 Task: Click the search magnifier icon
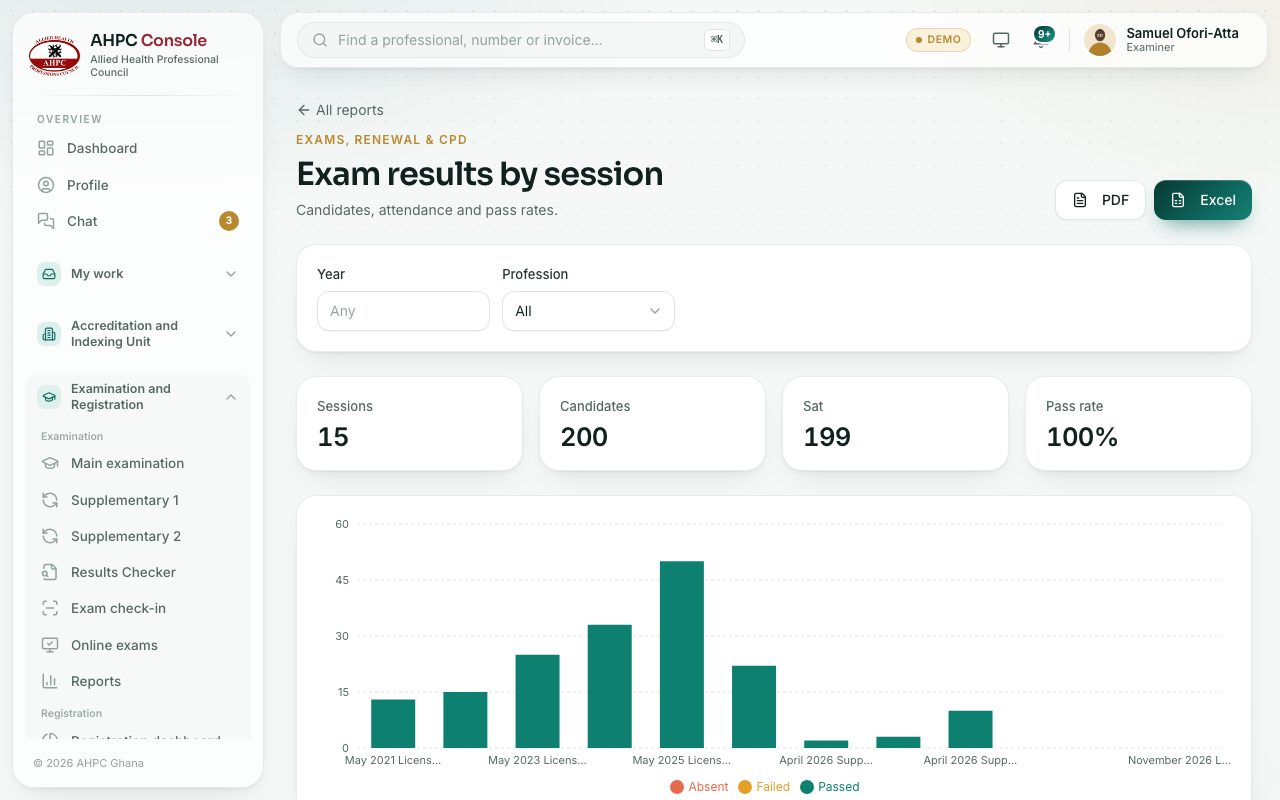[x=321, y=40]
